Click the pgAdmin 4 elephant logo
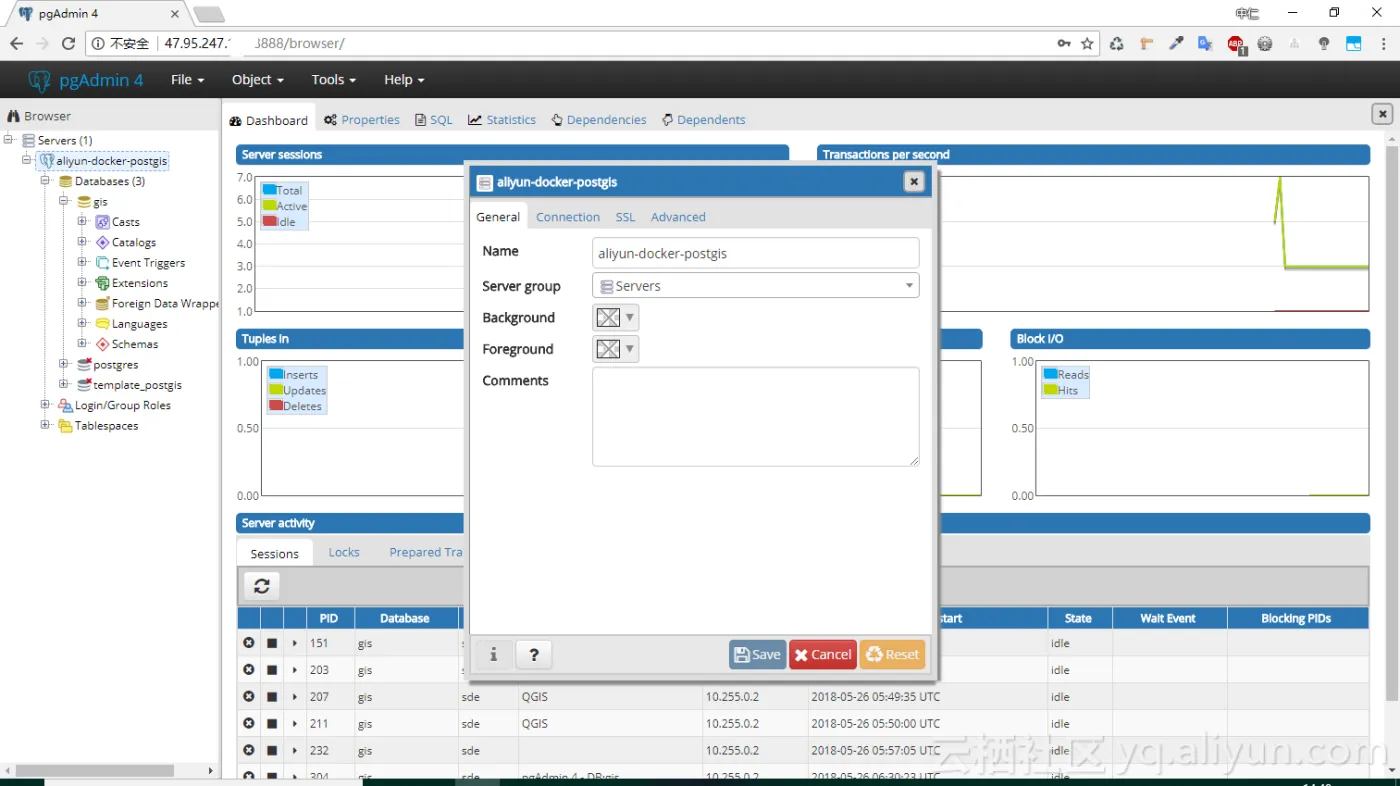The height and width of the screenshot is (786, 1400). coord(39,81)
